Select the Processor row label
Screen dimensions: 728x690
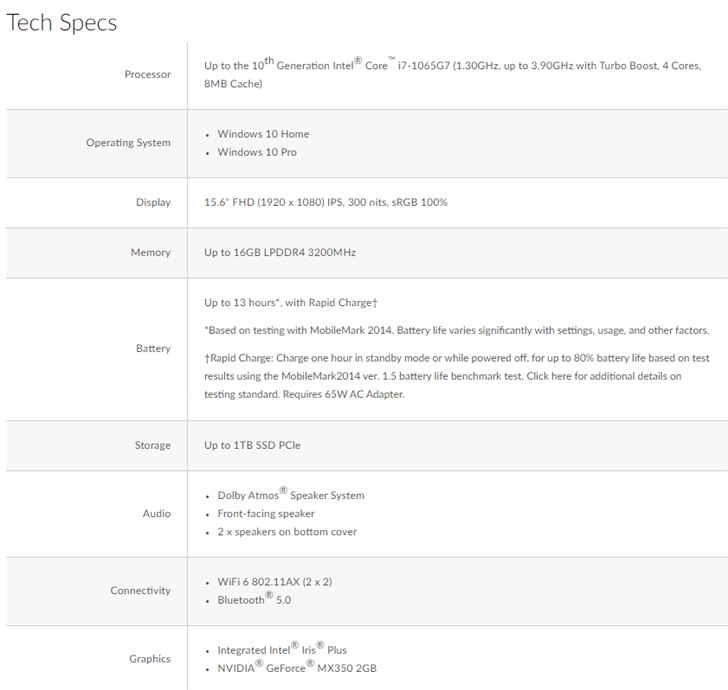147,74
